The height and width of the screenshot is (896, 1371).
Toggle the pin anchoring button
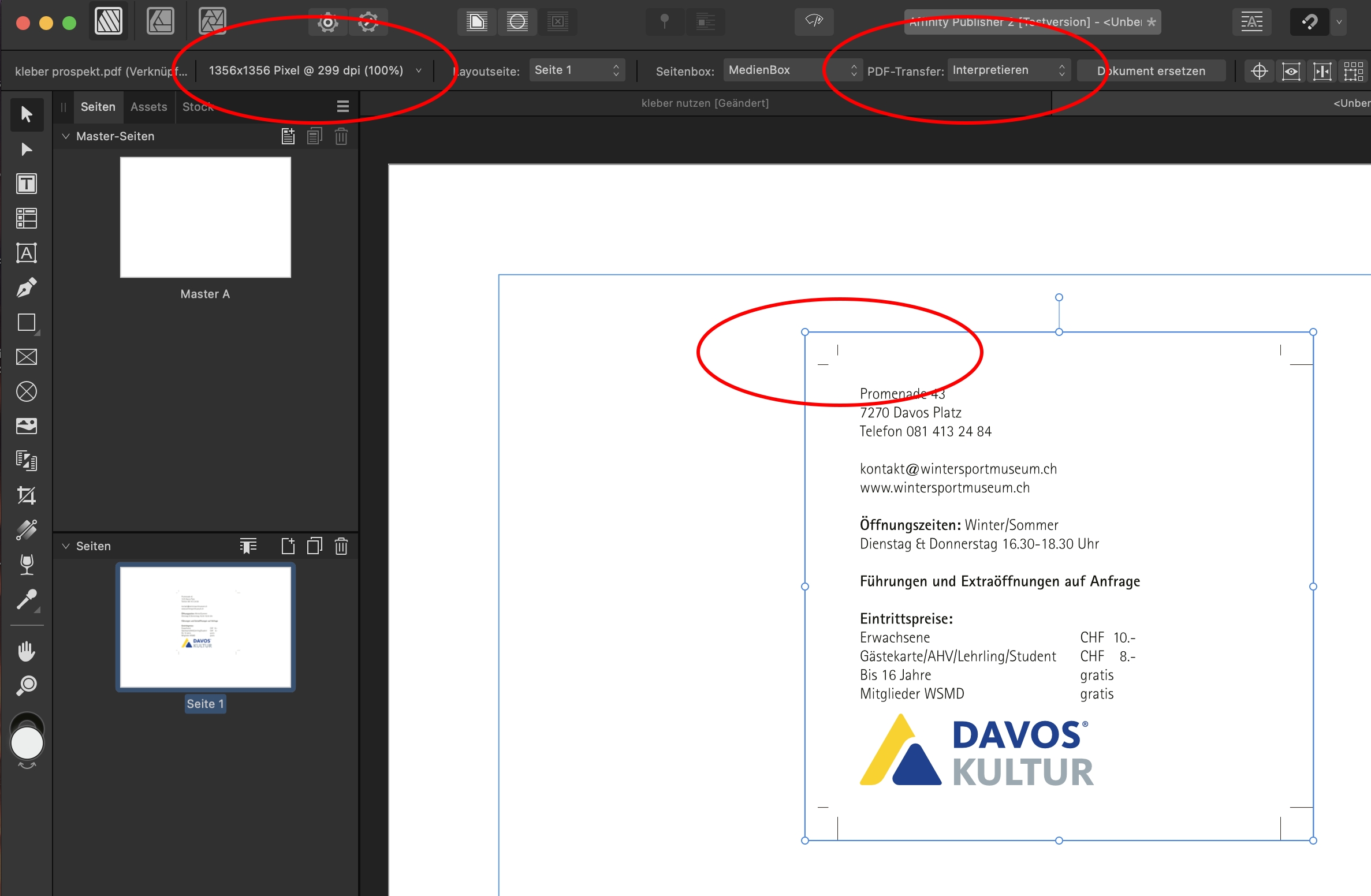tap(665, 22)
